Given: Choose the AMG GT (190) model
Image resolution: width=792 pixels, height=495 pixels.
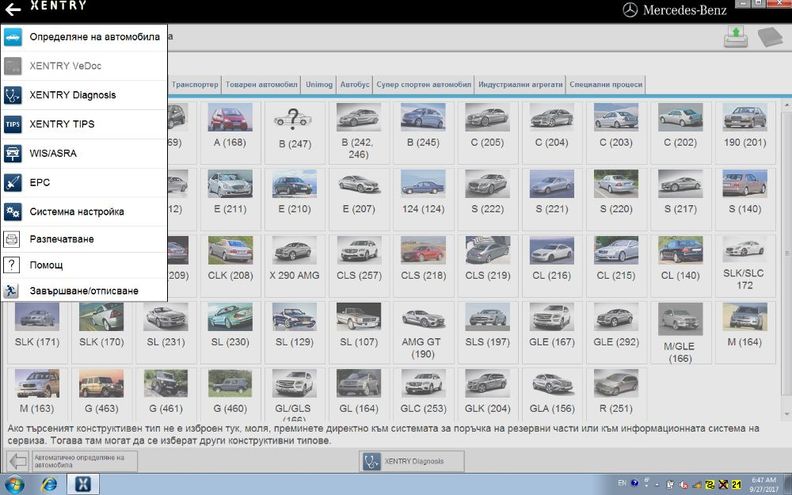Looking at the screenshot, I should (423, 332).
